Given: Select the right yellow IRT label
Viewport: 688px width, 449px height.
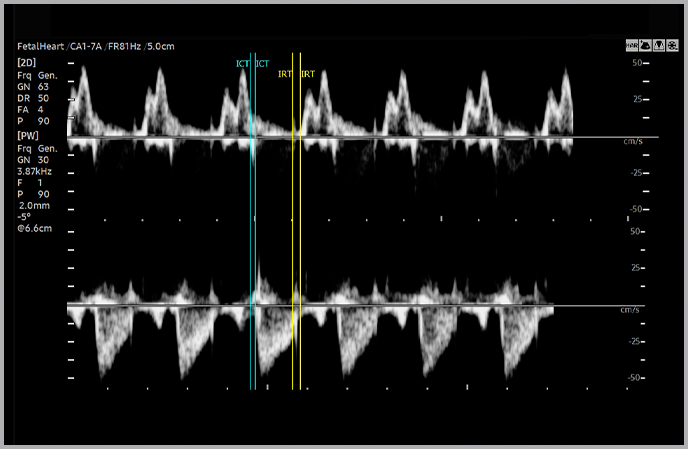Looking at the screenshot, I should pyautogui.click(x=308, y=74).
